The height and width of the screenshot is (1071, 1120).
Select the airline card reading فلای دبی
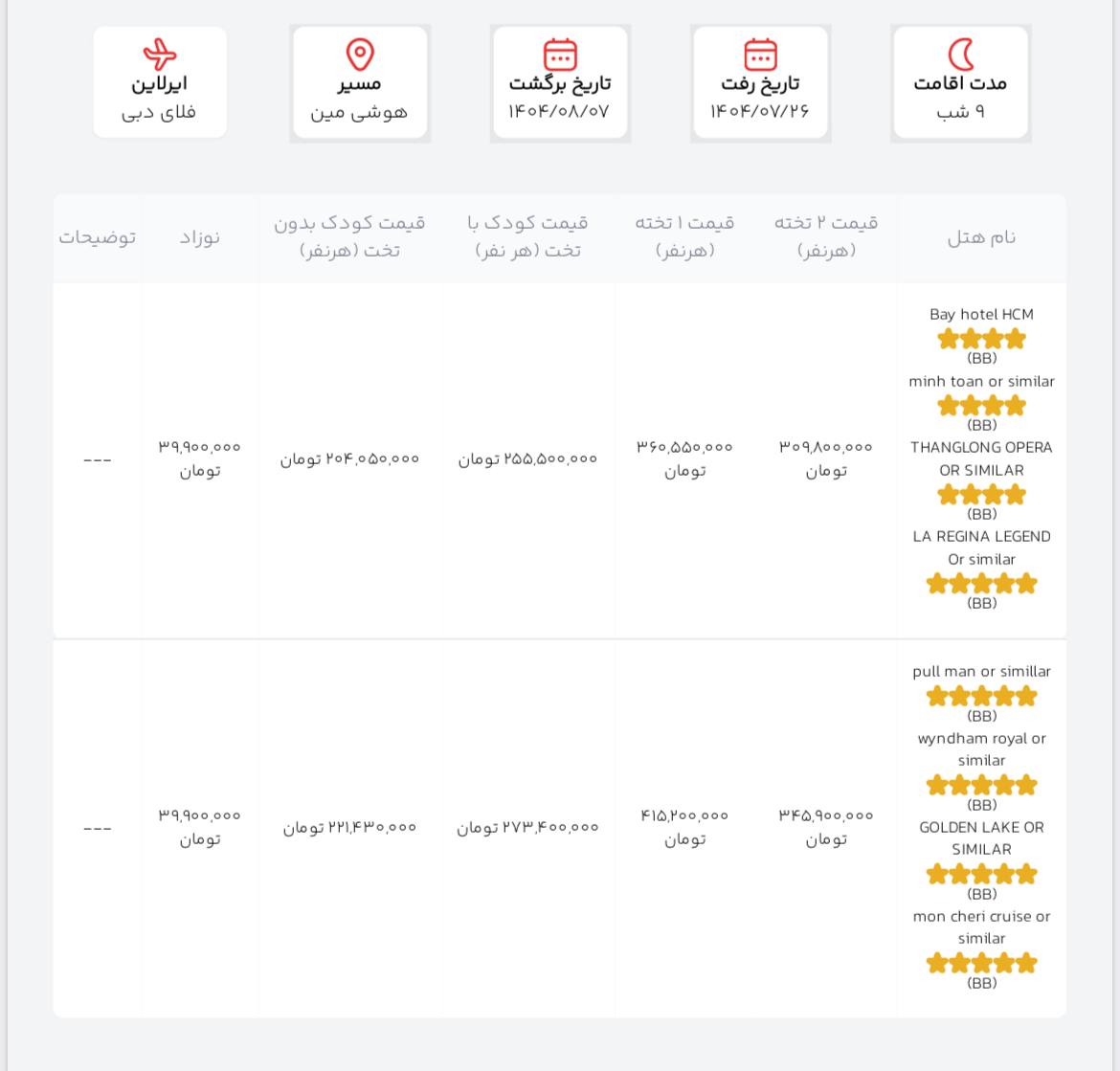(160, 82)
